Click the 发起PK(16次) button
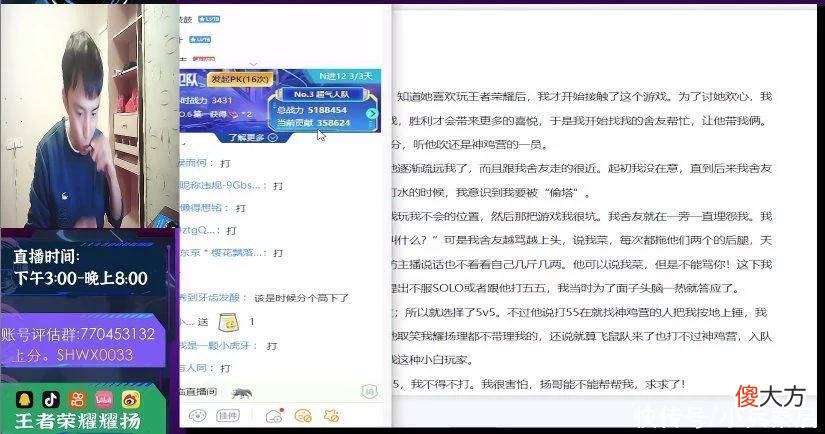The width and height of the screenshot is (825, 434). [x=240, y=79]
